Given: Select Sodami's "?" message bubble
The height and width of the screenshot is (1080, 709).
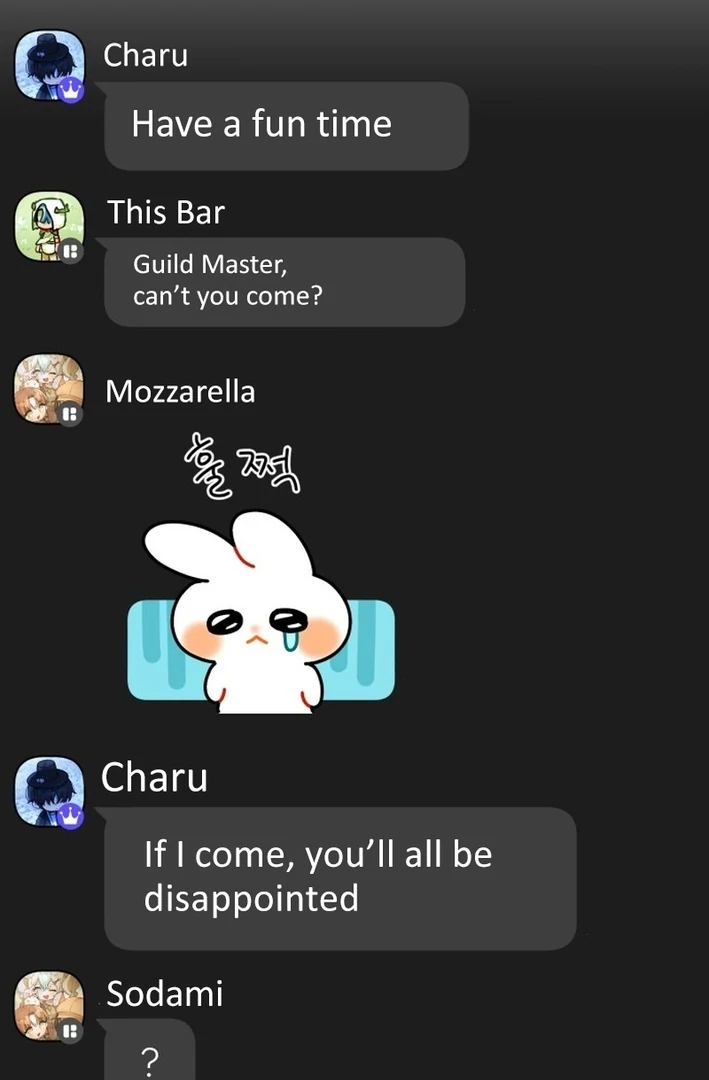Looking at the screenshot, I should pyautogui.click(x=150, y=1050).
